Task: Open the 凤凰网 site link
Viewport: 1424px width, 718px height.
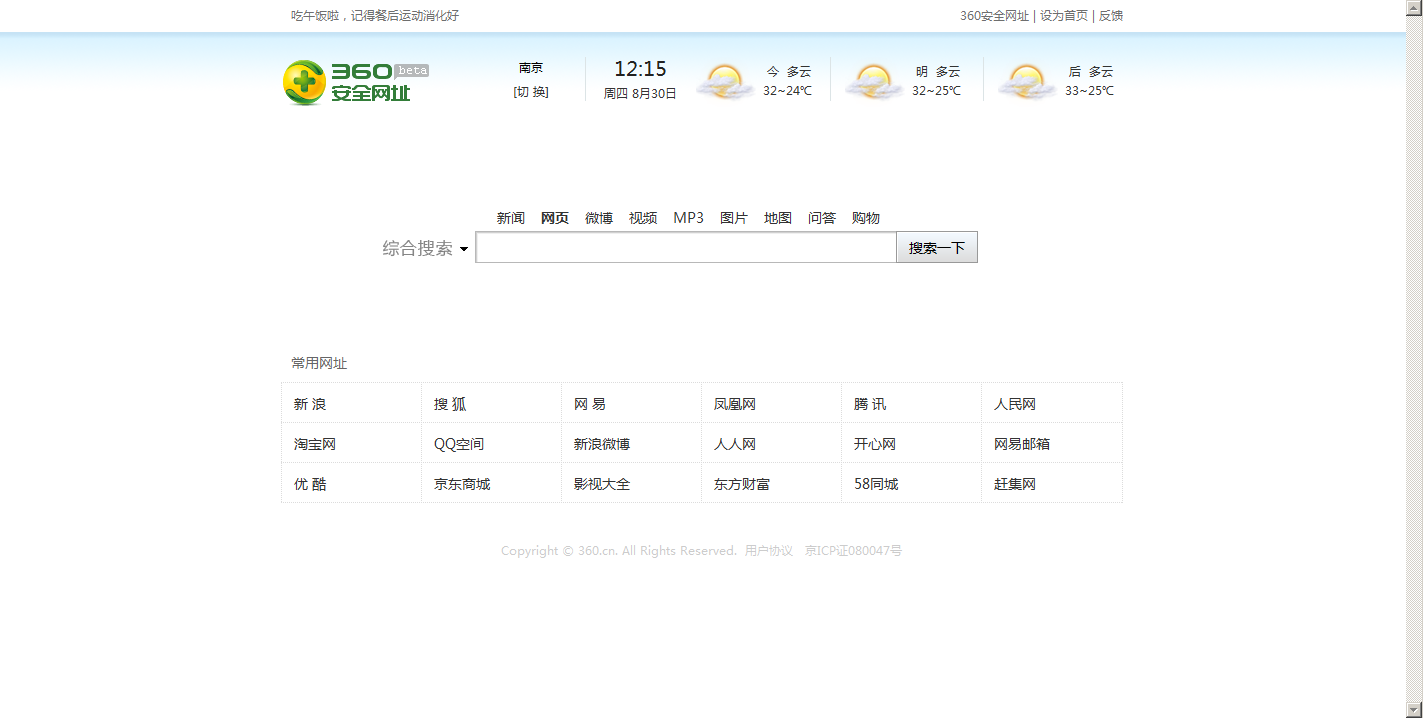Action: click(735, 404)
